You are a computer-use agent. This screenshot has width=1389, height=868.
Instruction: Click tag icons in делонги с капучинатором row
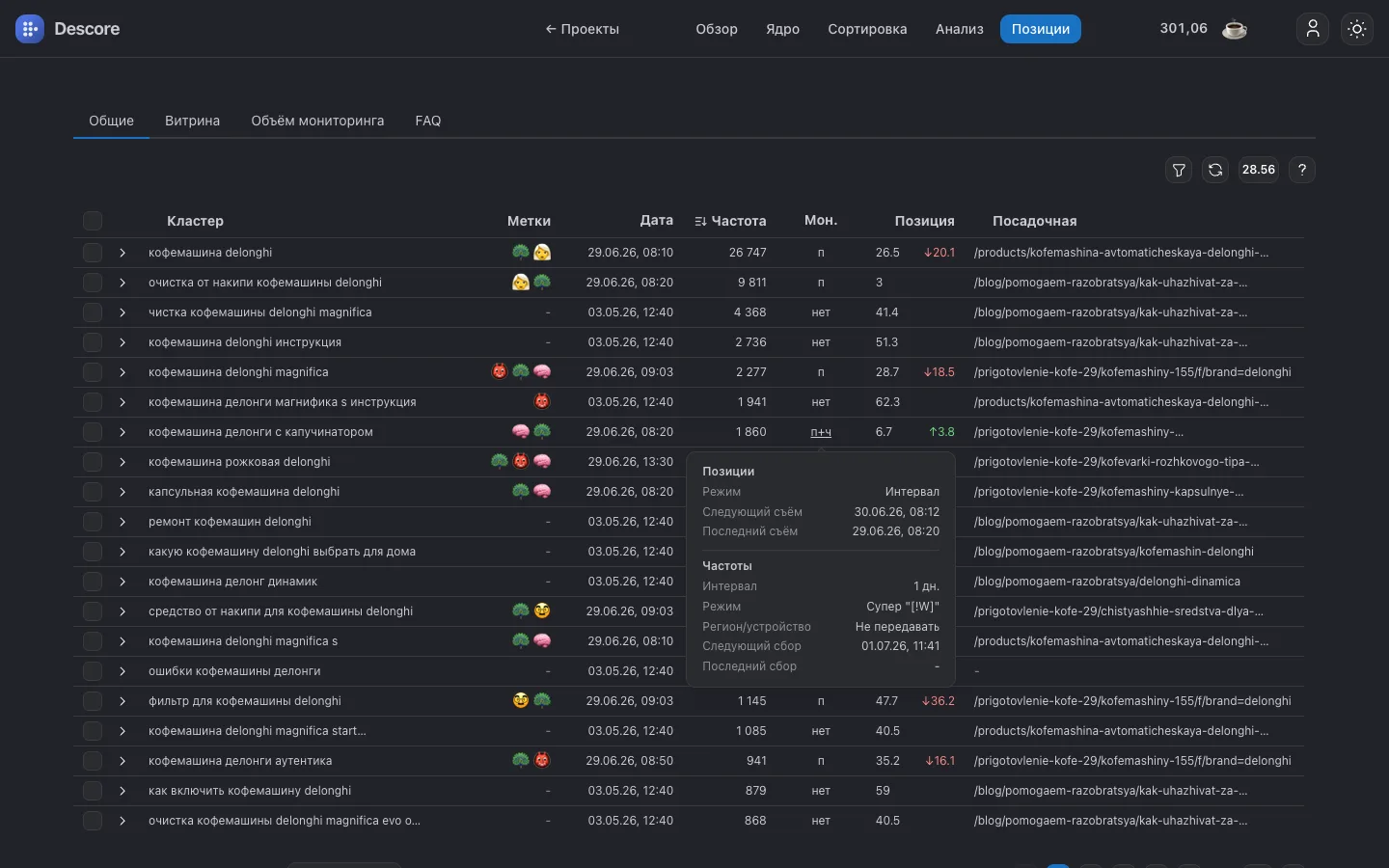click(531, 432)
